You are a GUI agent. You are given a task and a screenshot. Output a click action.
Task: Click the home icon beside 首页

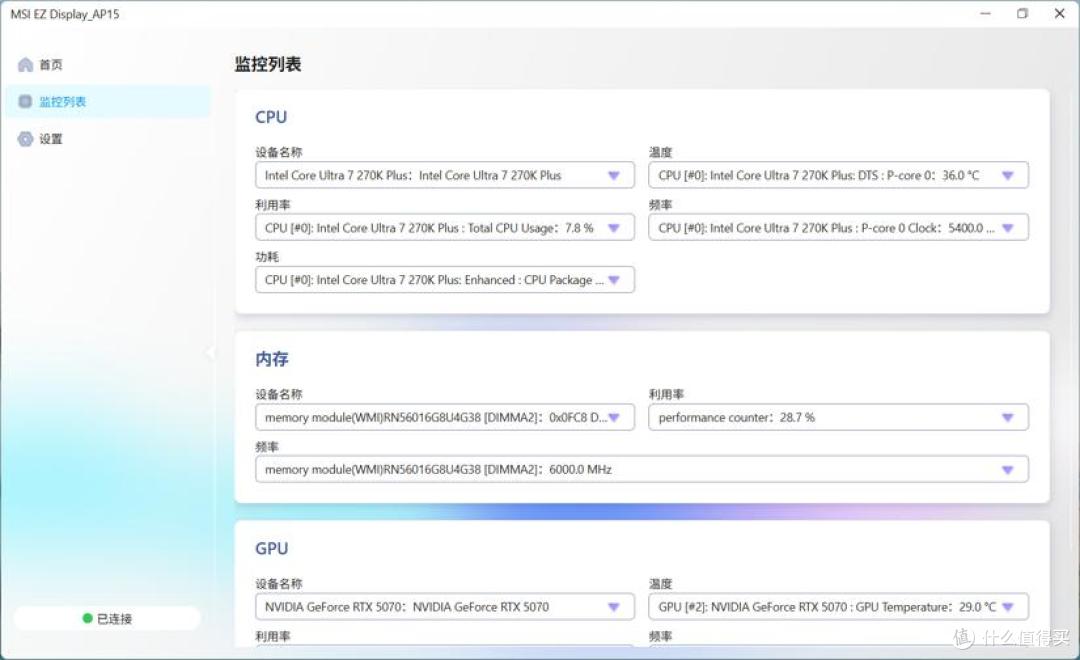(25, 65)
